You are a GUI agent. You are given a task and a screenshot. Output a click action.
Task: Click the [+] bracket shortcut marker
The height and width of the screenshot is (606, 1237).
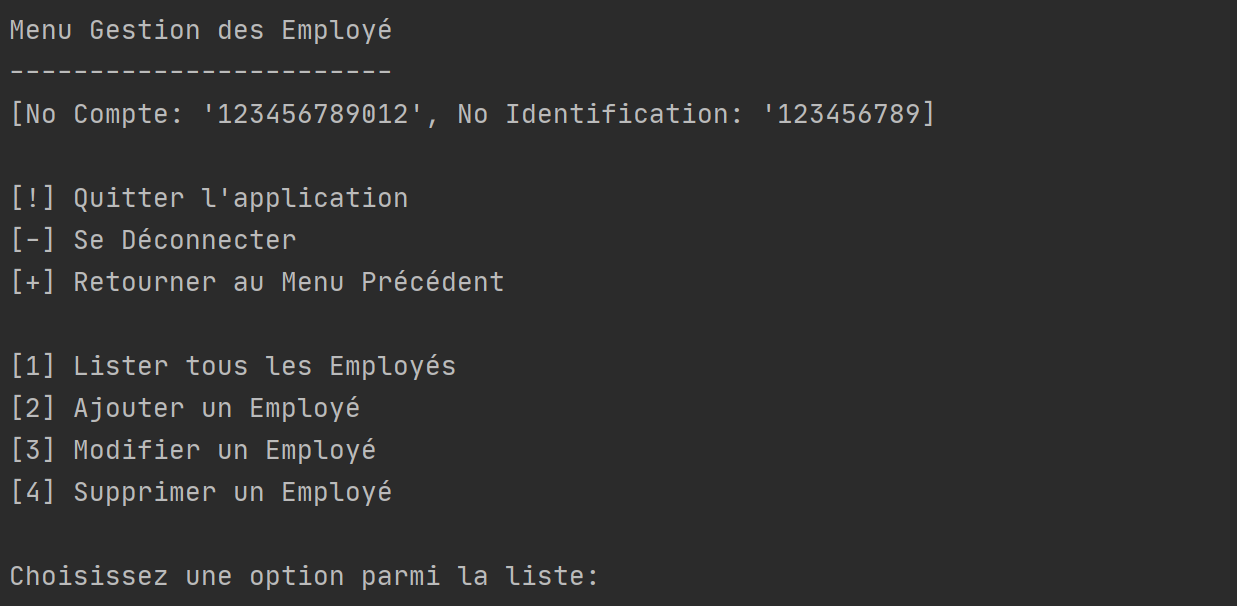coord(33,282)
